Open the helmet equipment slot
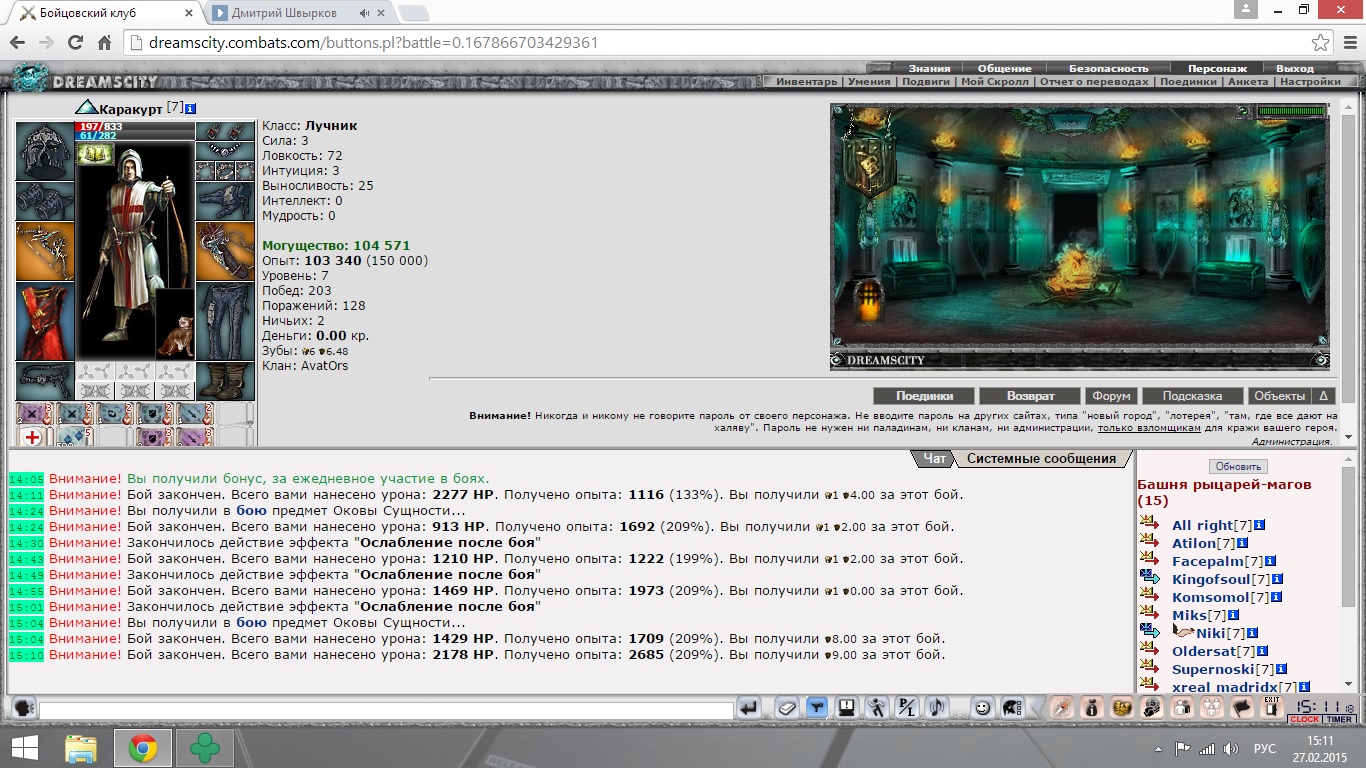Image resolution: width=1366 pixels, height=768 pixels. point(45,151)
